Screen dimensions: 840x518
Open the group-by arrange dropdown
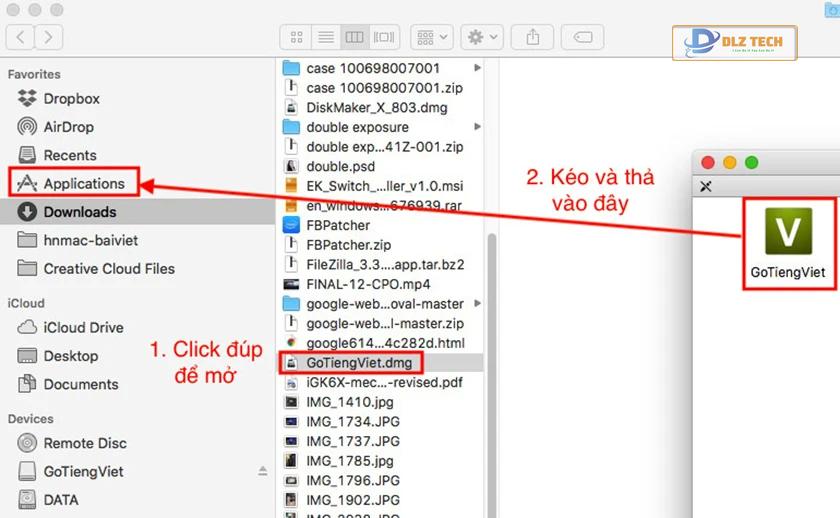(432, 37)
